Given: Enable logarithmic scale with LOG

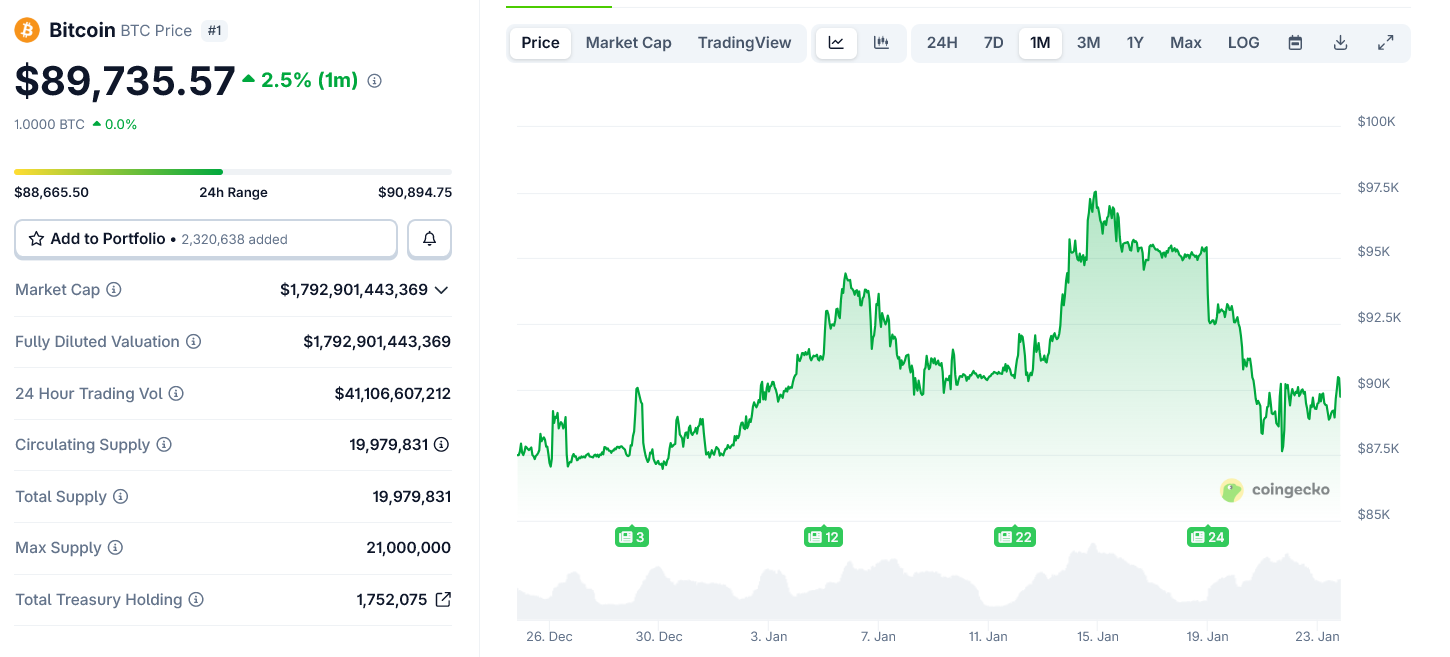Looking at the screenshot, I should [1243, 42].
